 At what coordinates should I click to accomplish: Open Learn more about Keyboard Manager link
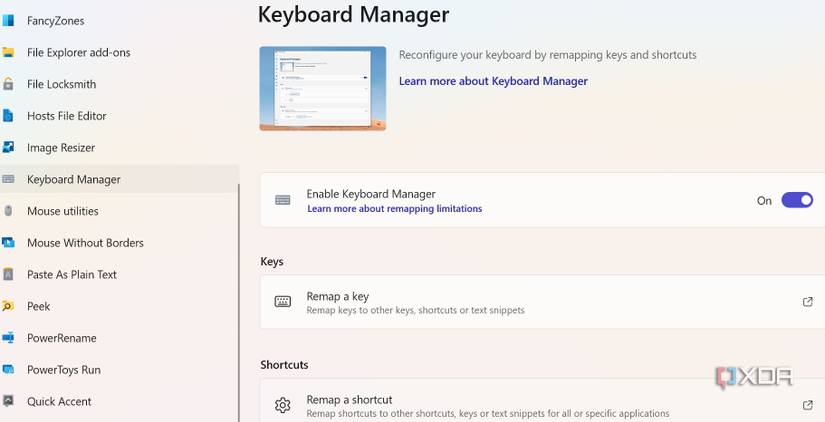(493, 81)
